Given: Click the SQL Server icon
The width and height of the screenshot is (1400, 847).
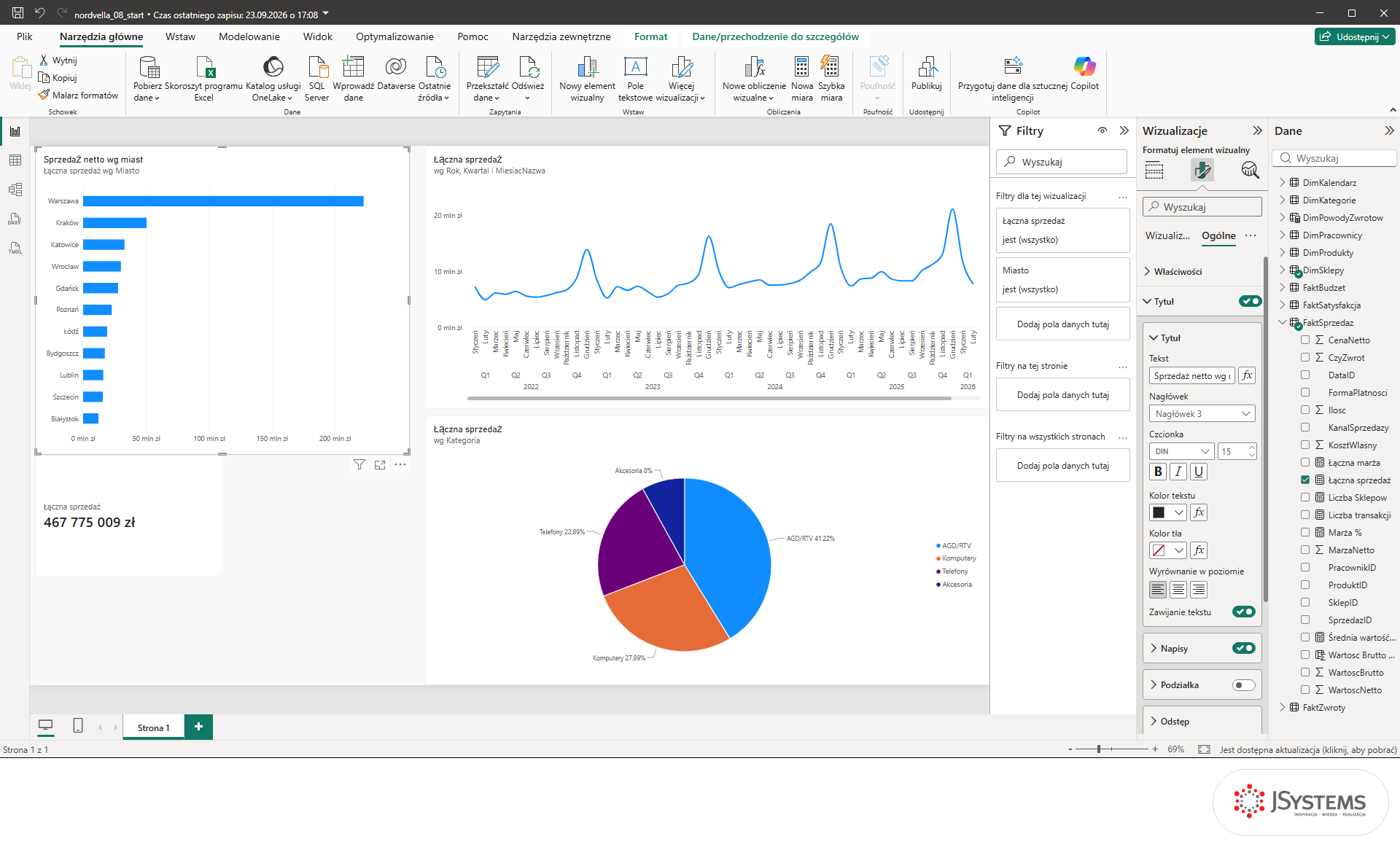Looking at the screenshot, I should 317,67.
